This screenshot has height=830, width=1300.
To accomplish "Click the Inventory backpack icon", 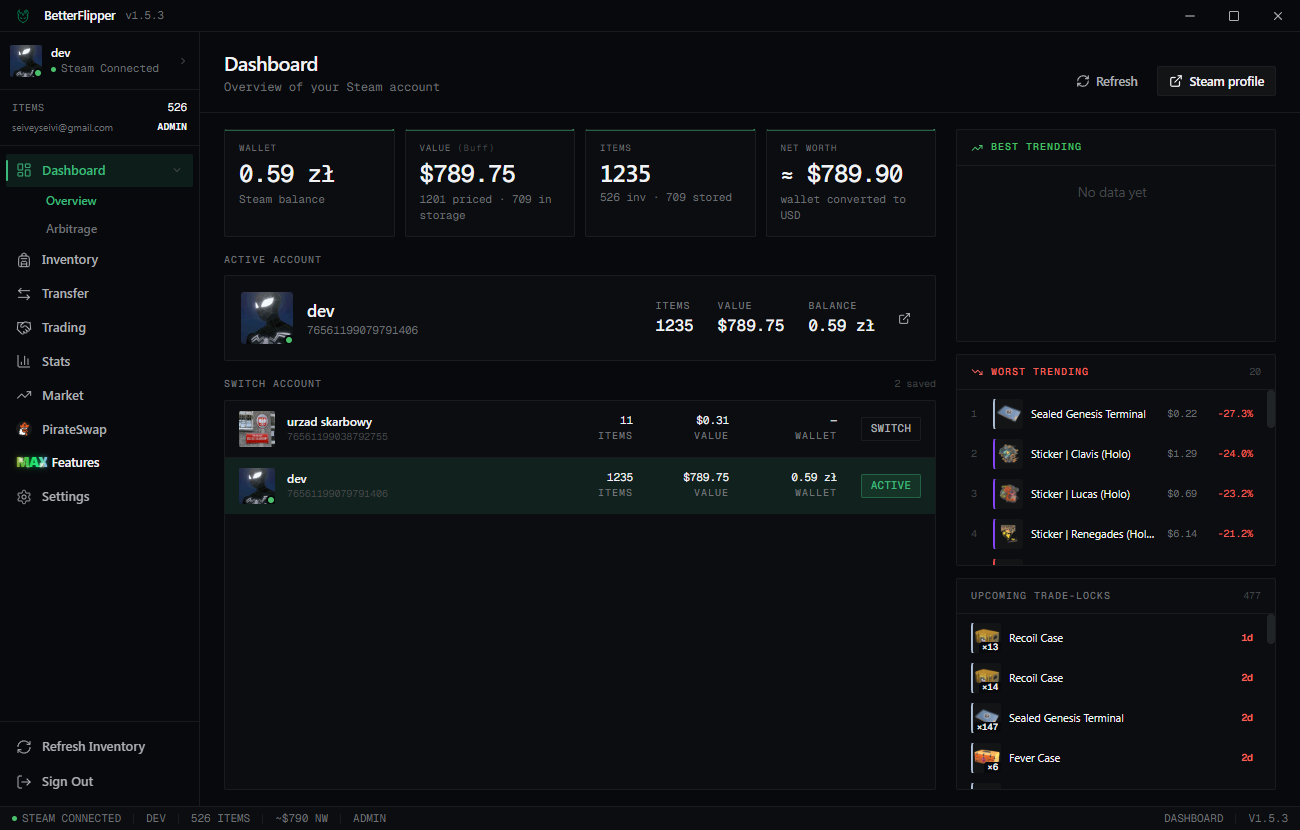I will click(x=24, y=260).
